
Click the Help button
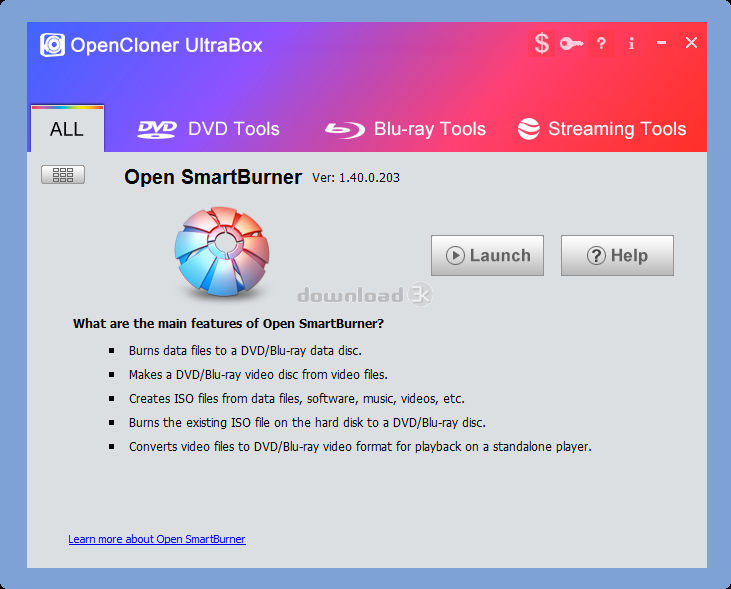617,256
